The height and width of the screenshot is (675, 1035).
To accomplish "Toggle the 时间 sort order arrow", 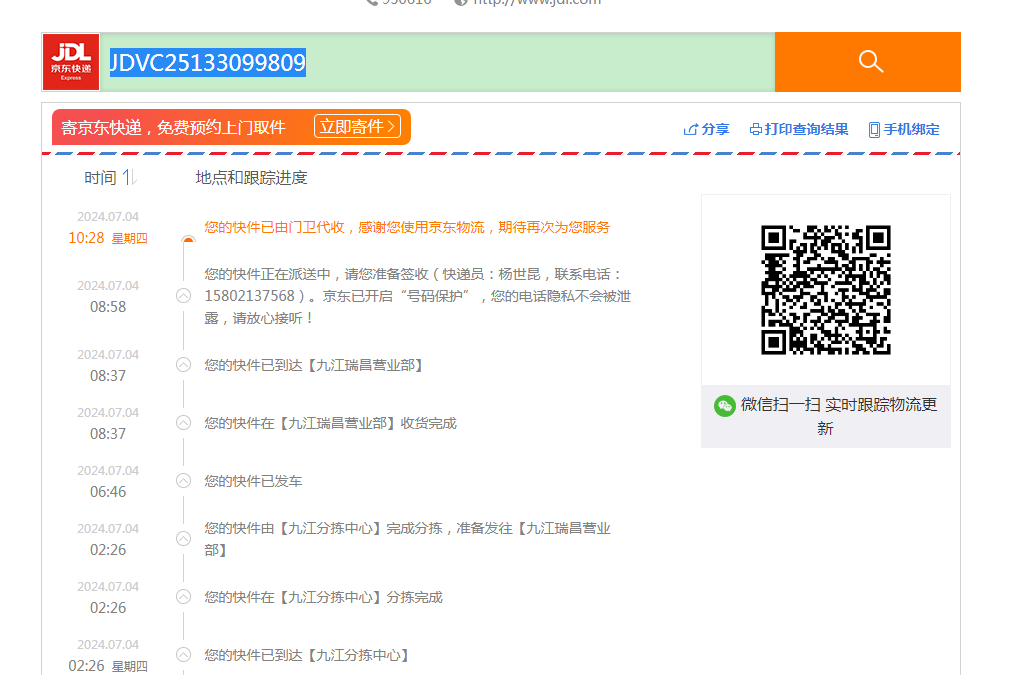I will click(129, 177).
